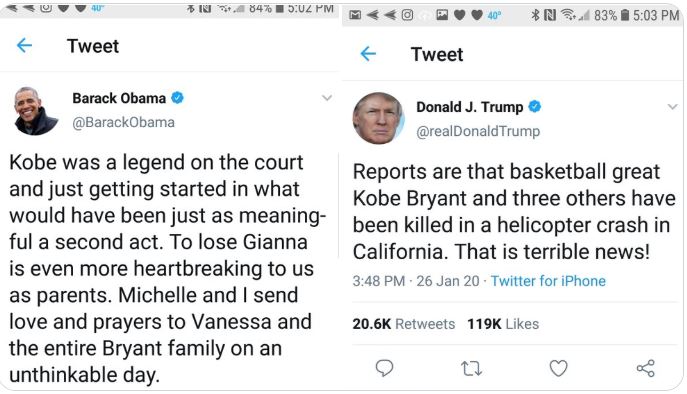Image resolution: width=687 pixels, height=394 pixels.
Task: Click the 3:48 PM tweet timestamp
Action: [x=379, y=281]
